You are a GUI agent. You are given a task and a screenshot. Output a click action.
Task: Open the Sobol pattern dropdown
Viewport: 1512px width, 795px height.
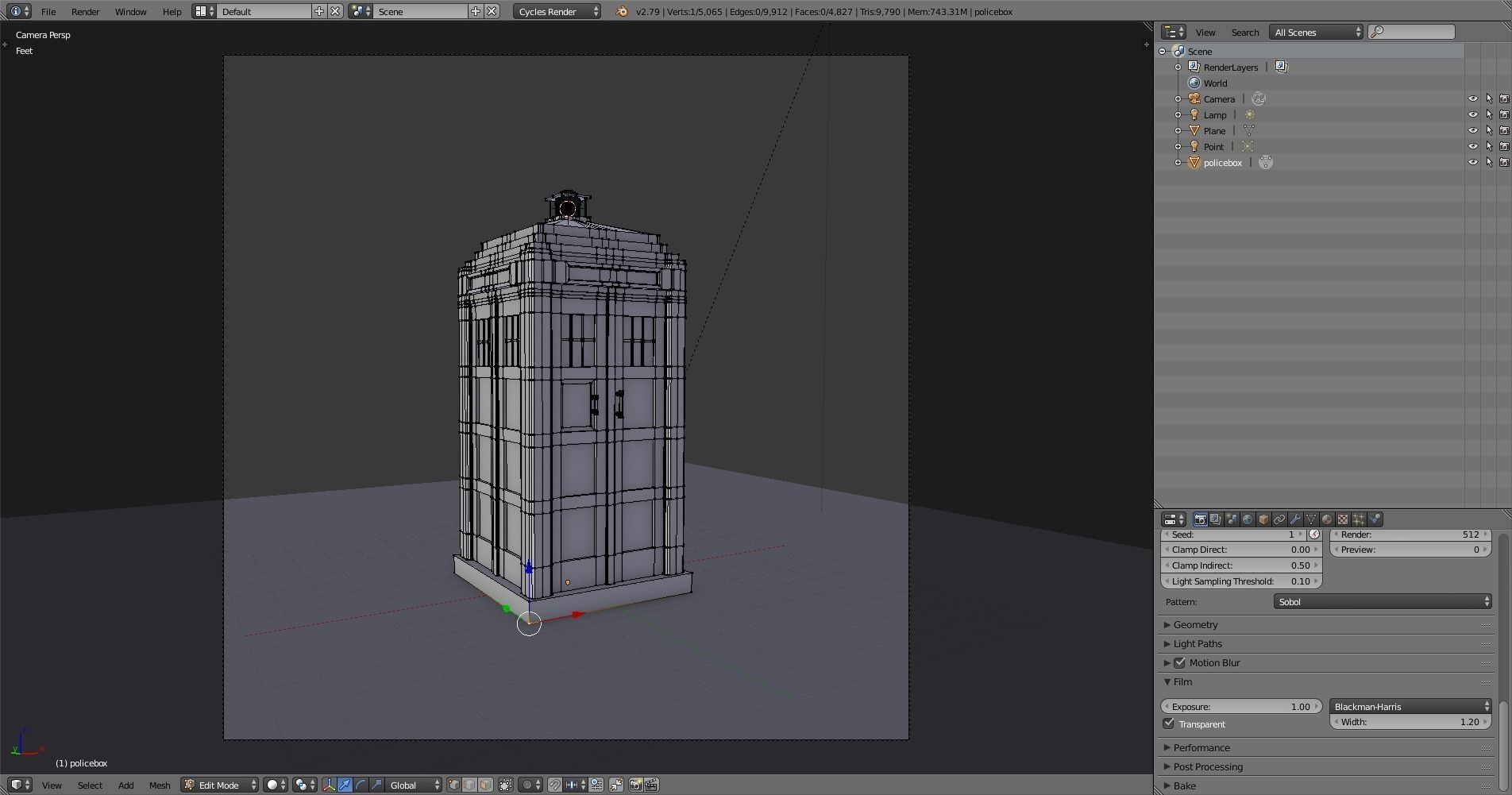pos(1383,601)
